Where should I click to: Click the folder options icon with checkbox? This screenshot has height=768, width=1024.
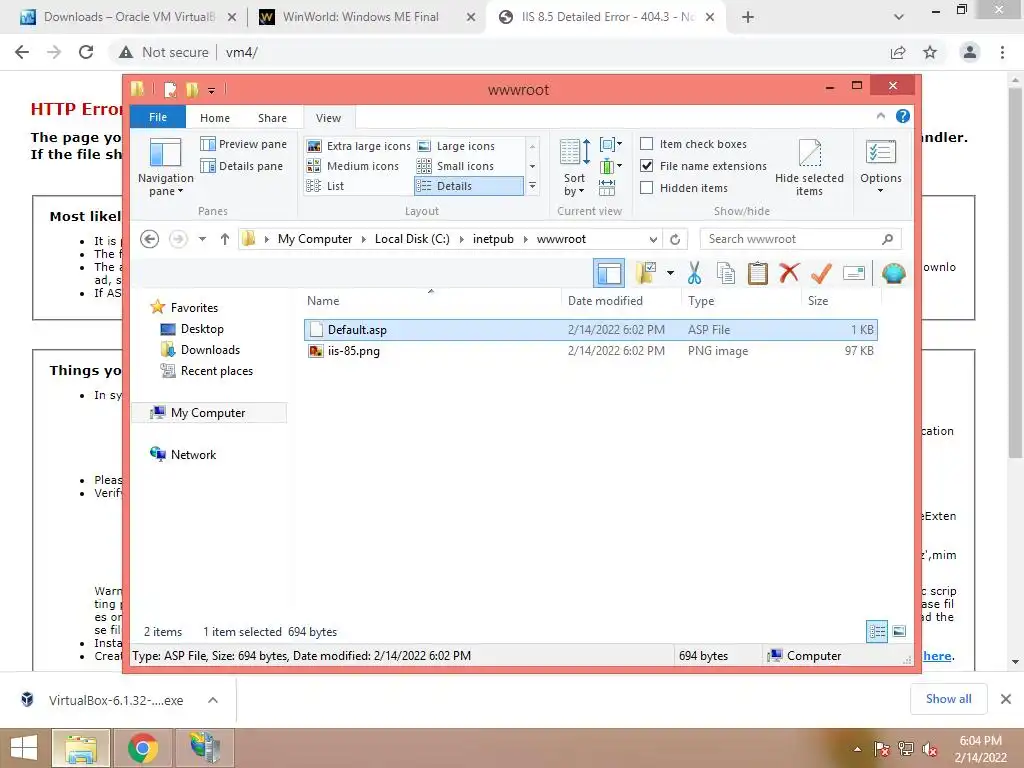click(x=645, y=273)
